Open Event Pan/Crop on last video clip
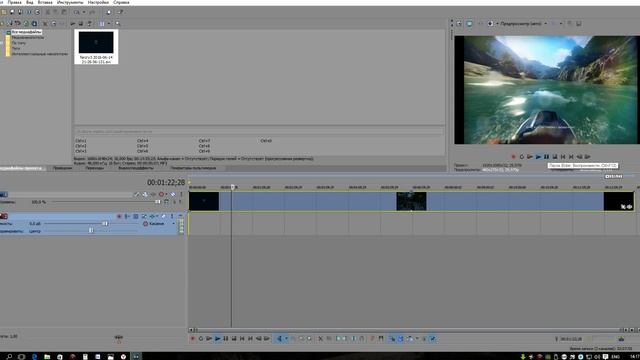640x360 pixels. click(x=623, y=207)
